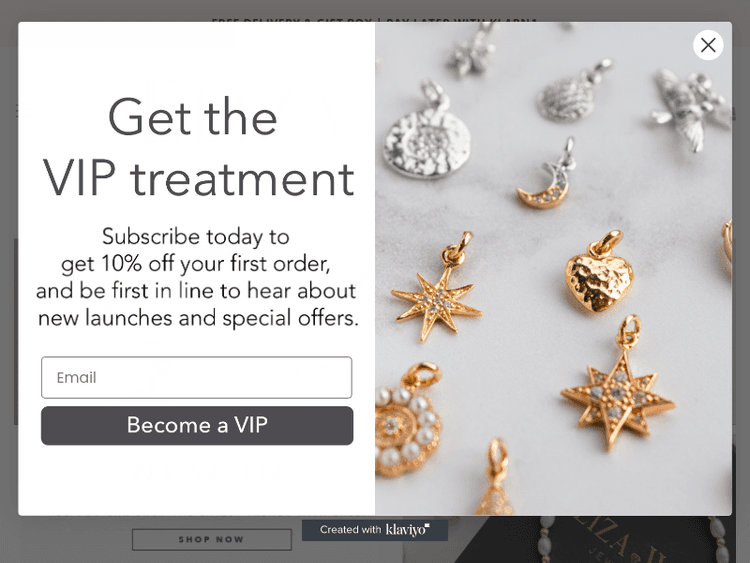Click the small silver charm at image top

coord(470,50)
